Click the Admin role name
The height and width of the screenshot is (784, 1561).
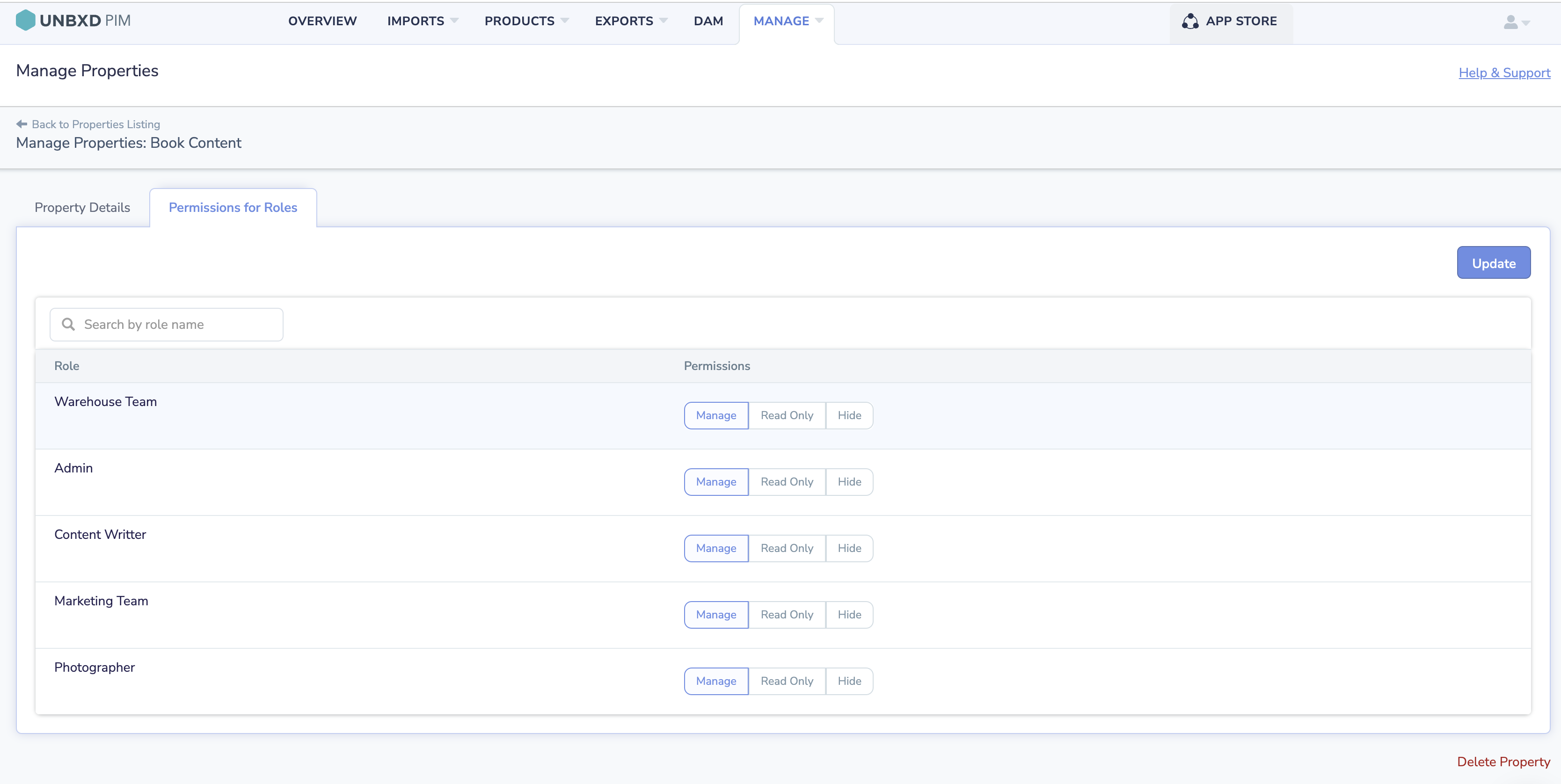(73, 468)
